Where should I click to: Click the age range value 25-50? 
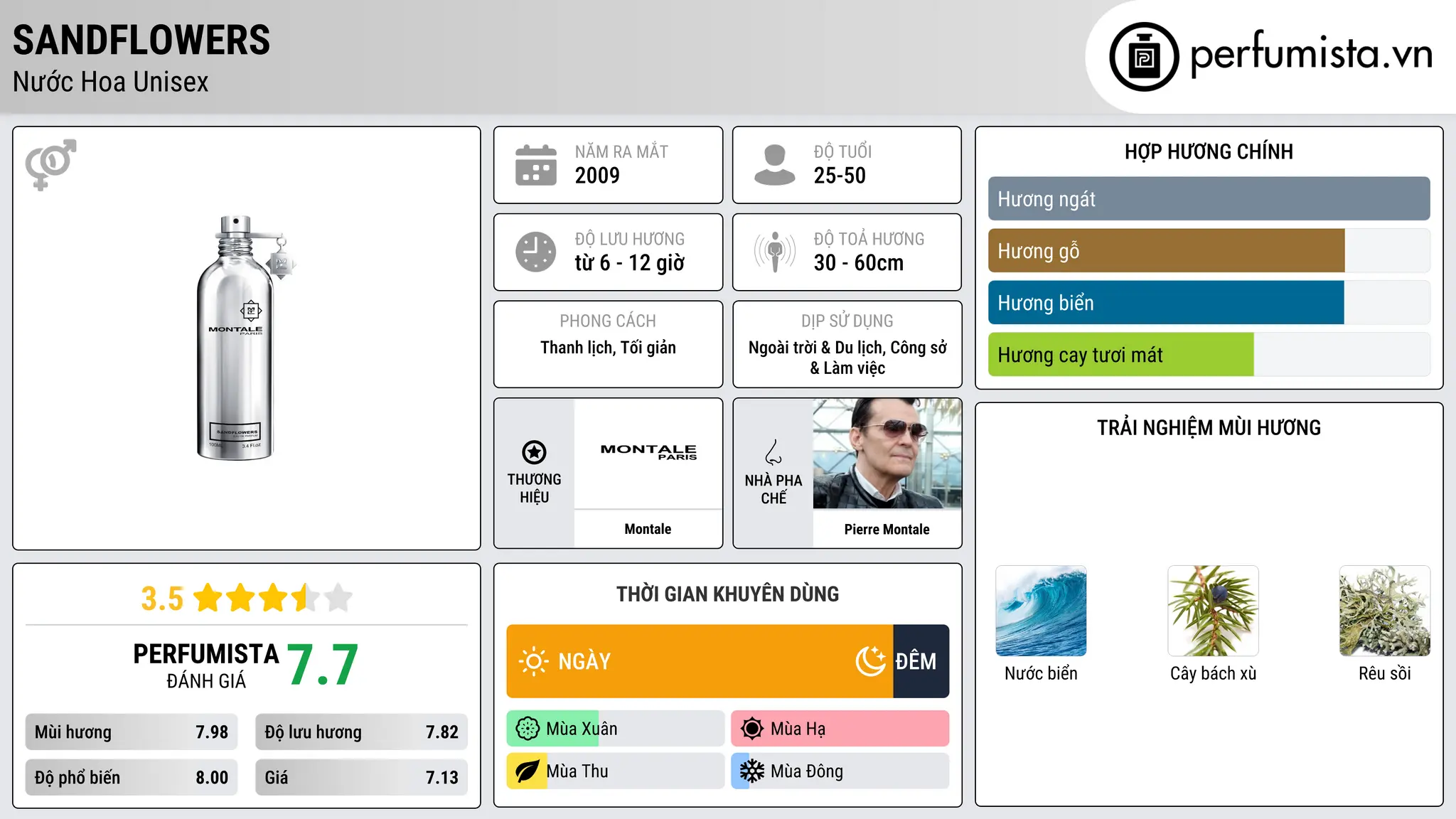(x=840, y=176)
